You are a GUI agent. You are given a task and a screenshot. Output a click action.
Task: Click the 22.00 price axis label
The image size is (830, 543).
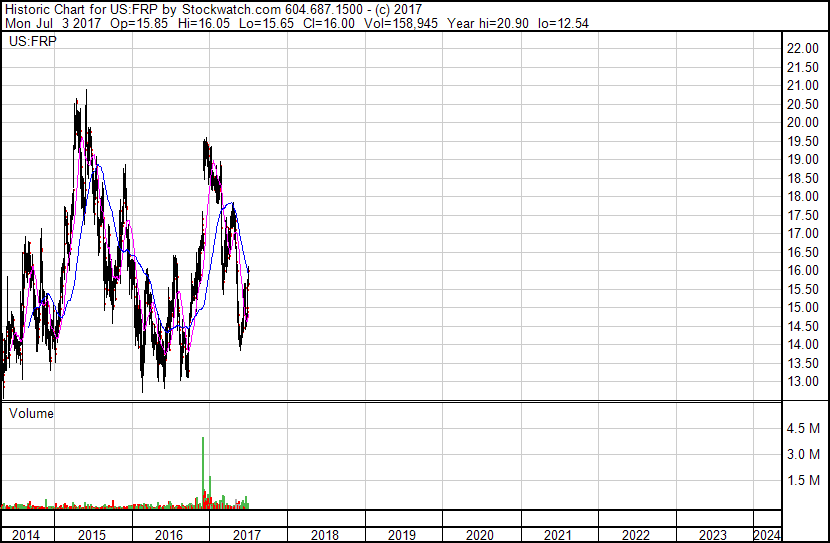(x=802, y=48)
